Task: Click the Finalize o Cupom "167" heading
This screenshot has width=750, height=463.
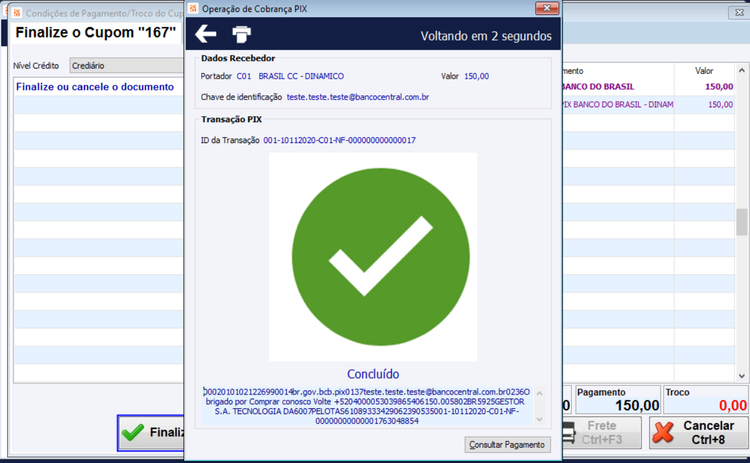Action: [96, 33]
